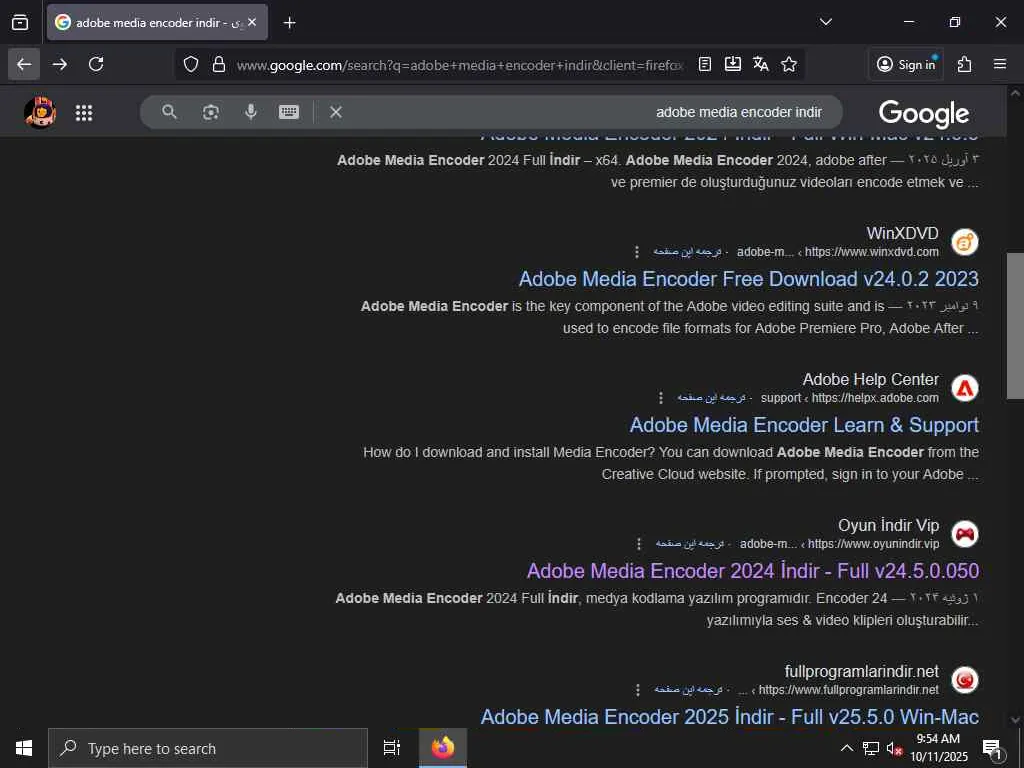
Task: Open the Firefox View button
Action: coord(20,22)
